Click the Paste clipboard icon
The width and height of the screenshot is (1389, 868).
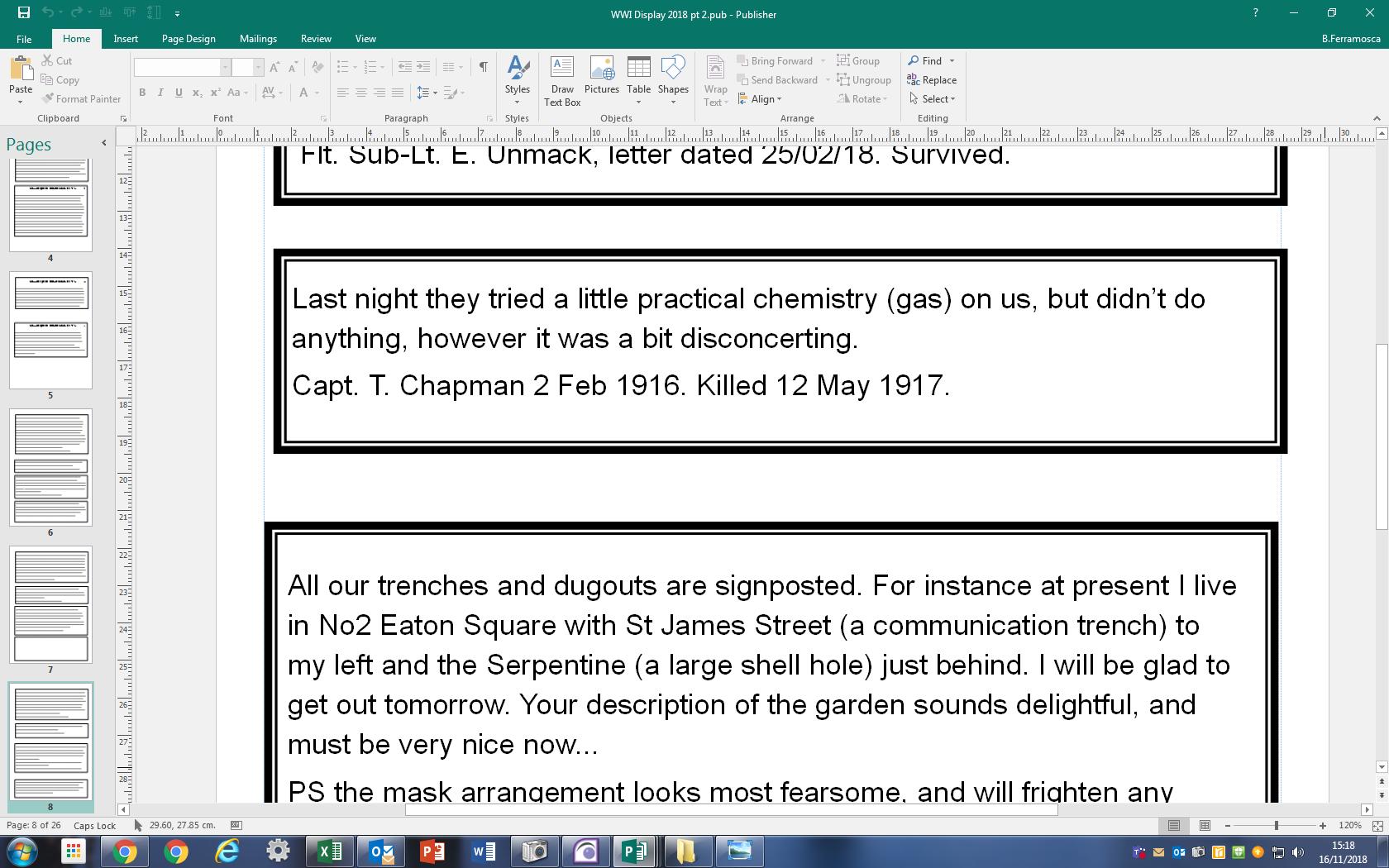21,69
